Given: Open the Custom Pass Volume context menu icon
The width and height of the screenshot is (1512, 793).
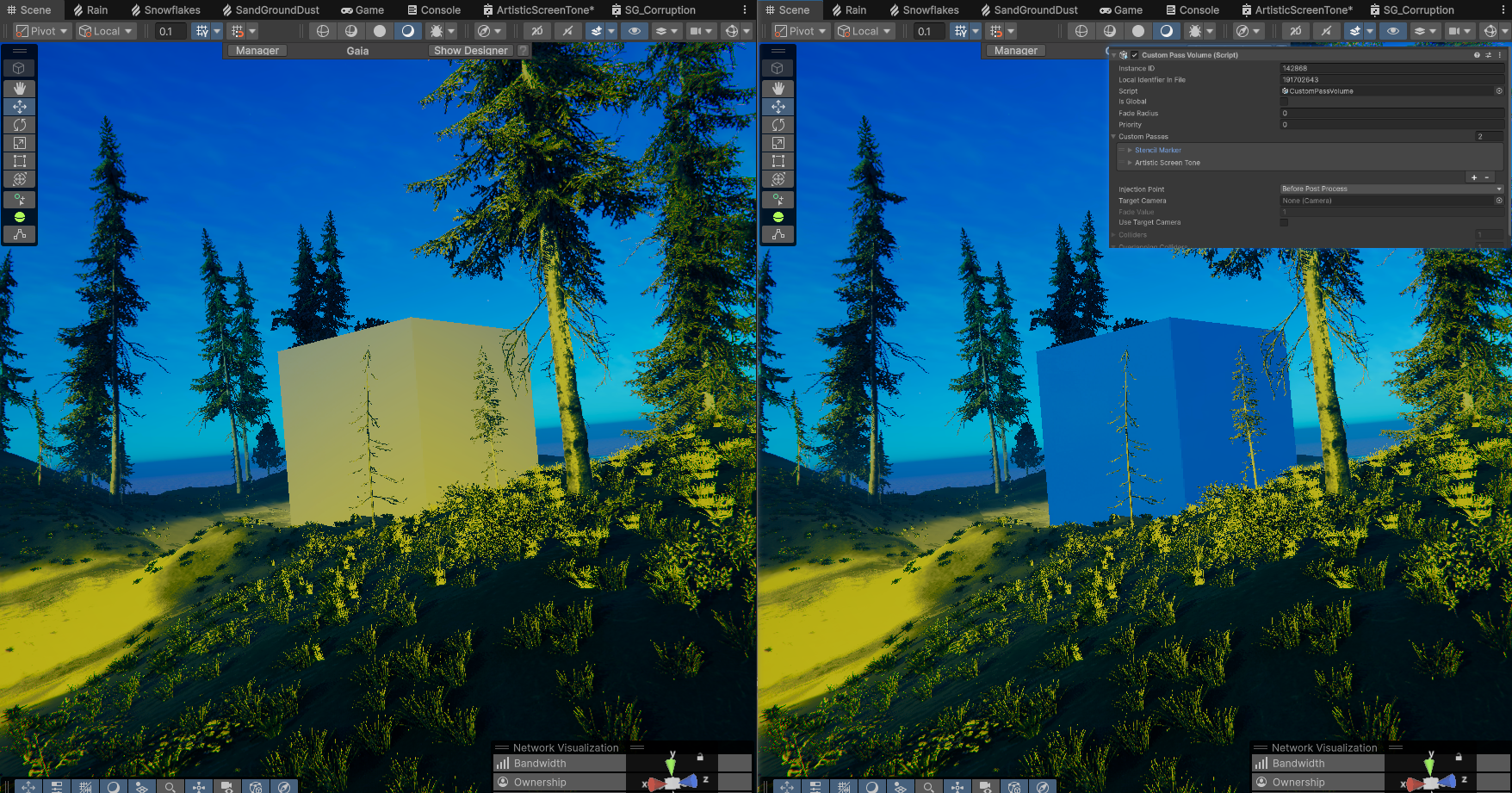Looking at the screenshot, I should coord(1501,55).
